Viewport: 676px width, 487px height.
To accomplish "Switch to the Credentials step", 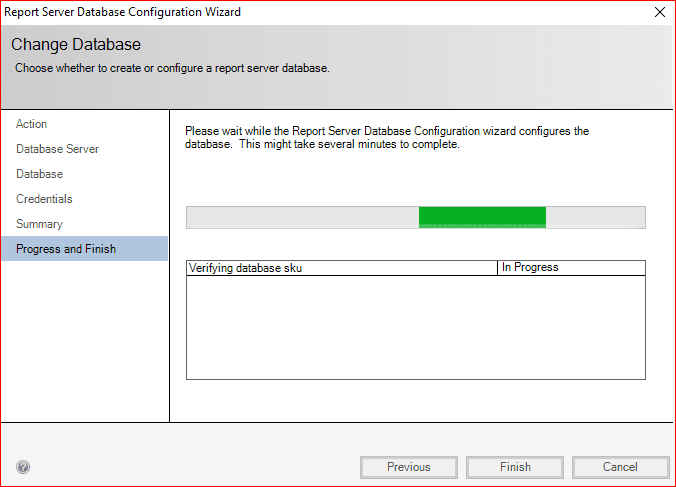I will (x=44, y=199).
